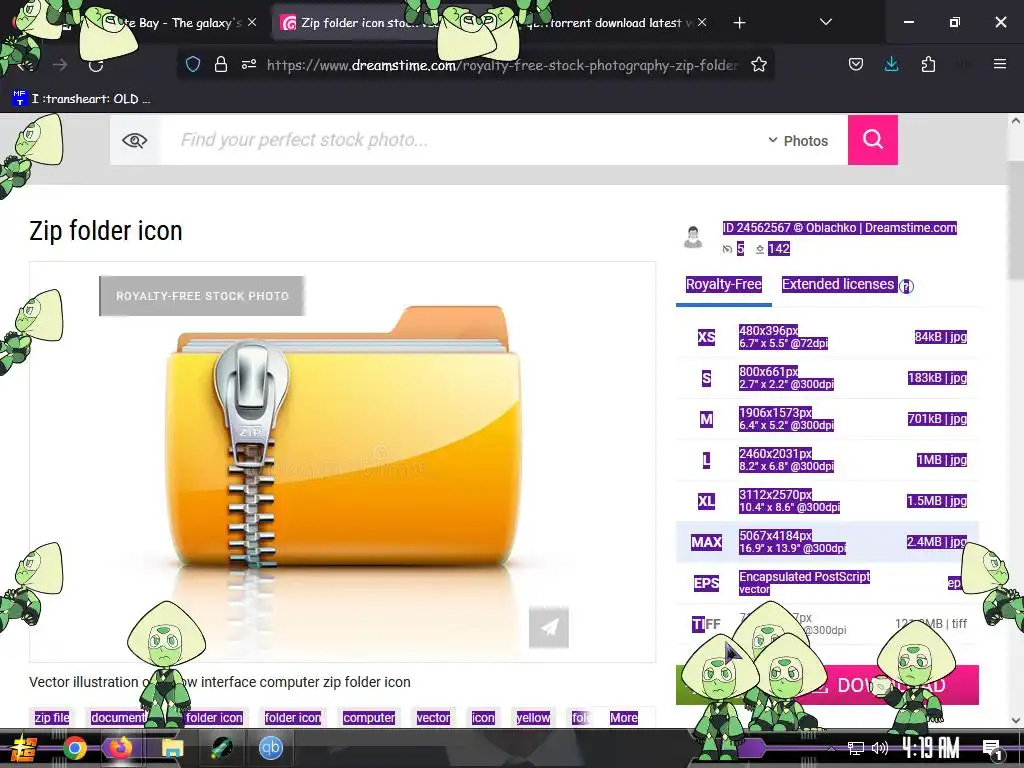
Task: Open qBittorrent from the taskbar
Action: pos(270,748)
